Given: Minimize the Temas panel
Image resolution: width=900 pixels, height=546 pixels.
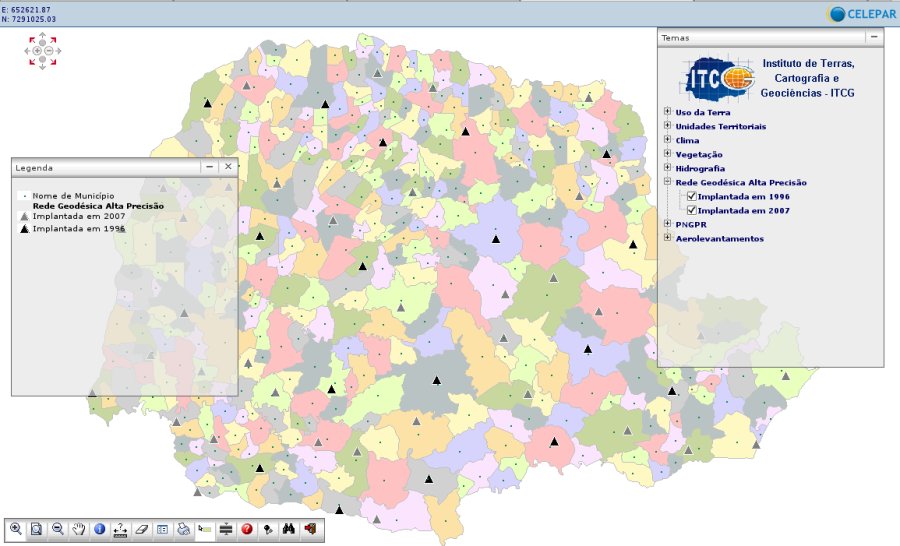Looking at the screenshot, I should (x=873, y=37).
